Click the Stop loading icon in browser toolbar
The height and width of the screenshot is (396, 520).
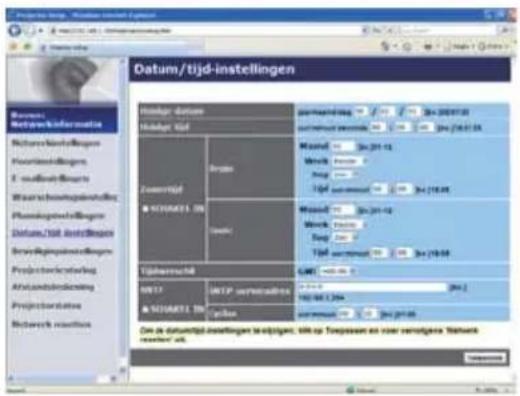click(390, 31)
